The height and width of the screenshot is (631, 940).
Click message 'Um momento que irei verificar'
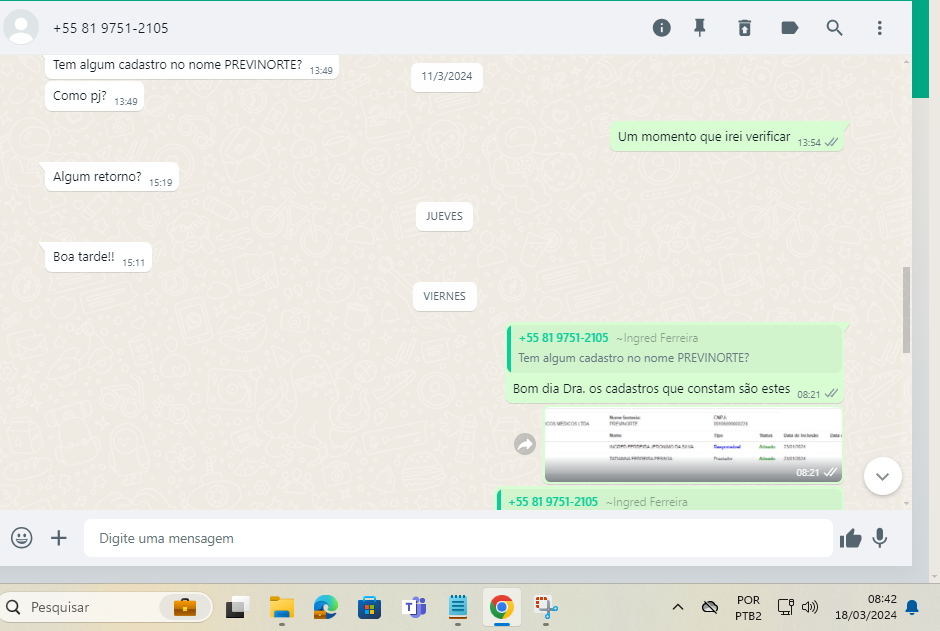[x=727, y=137]
